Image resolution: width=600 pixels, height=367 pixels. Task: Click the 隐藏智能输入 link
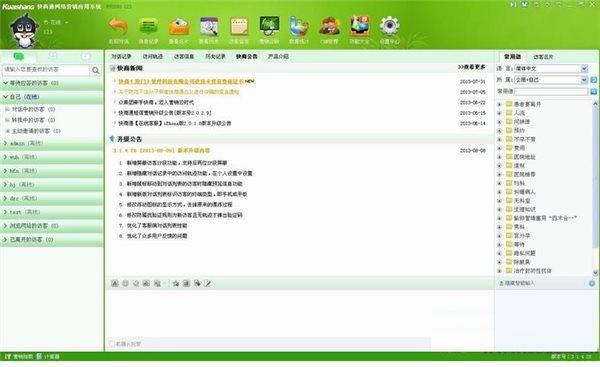point(520,283)
